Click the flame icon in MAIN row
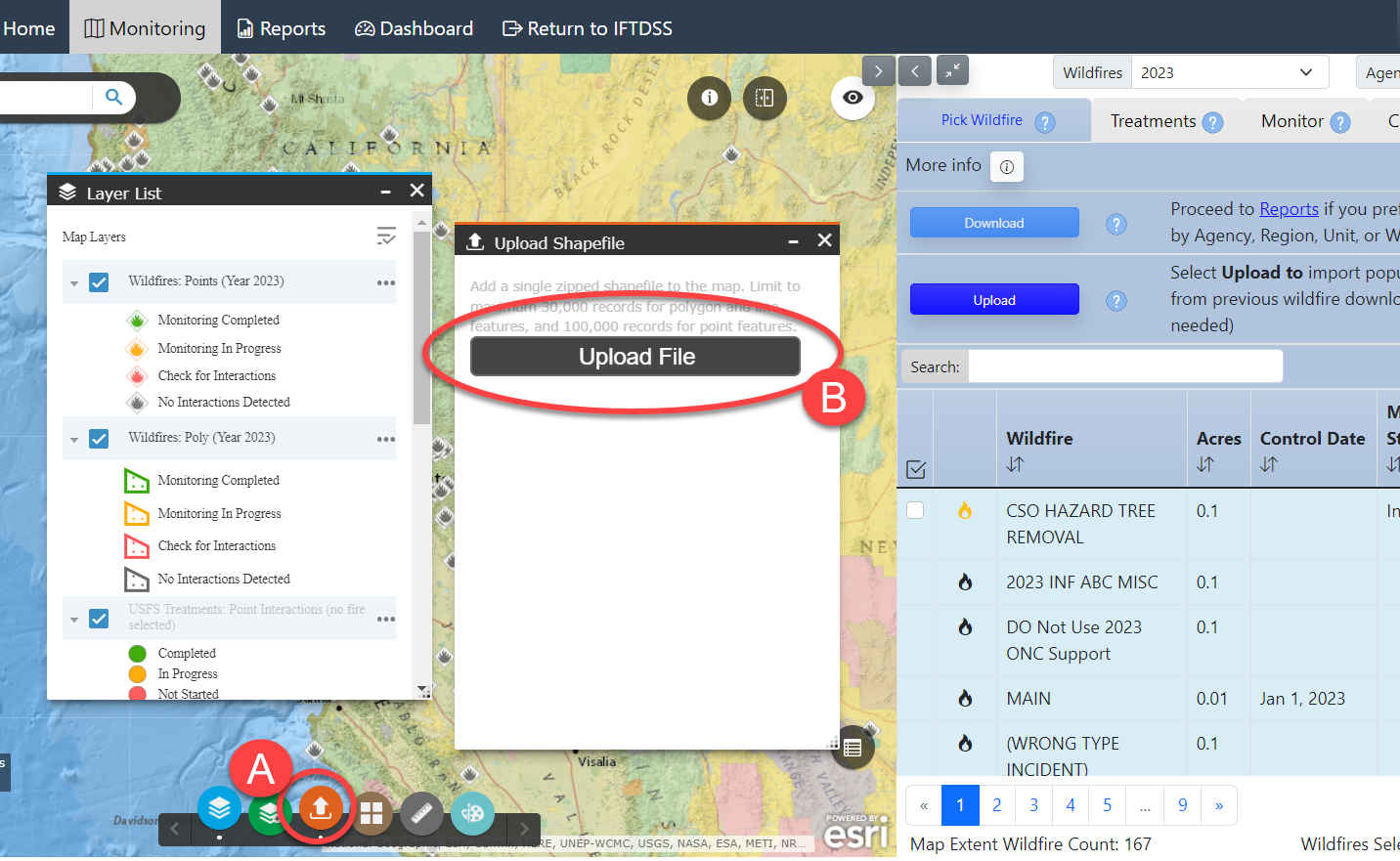The width and height of the screenshot is (1400, 861). (965, 699)
